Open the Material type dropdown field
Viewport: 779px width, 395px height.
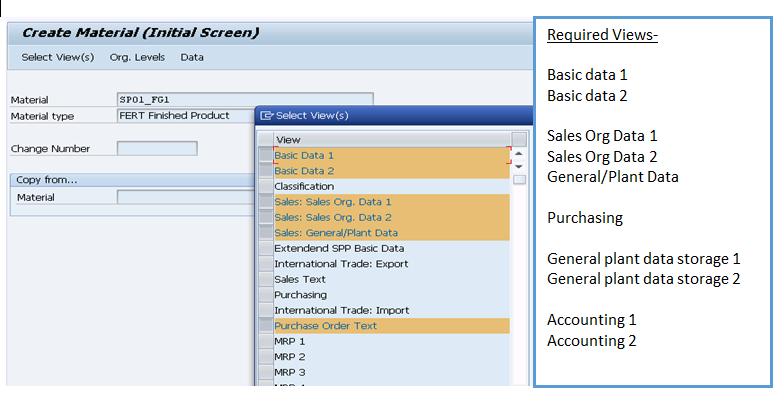pyautogui.click(x=186, y=116)
